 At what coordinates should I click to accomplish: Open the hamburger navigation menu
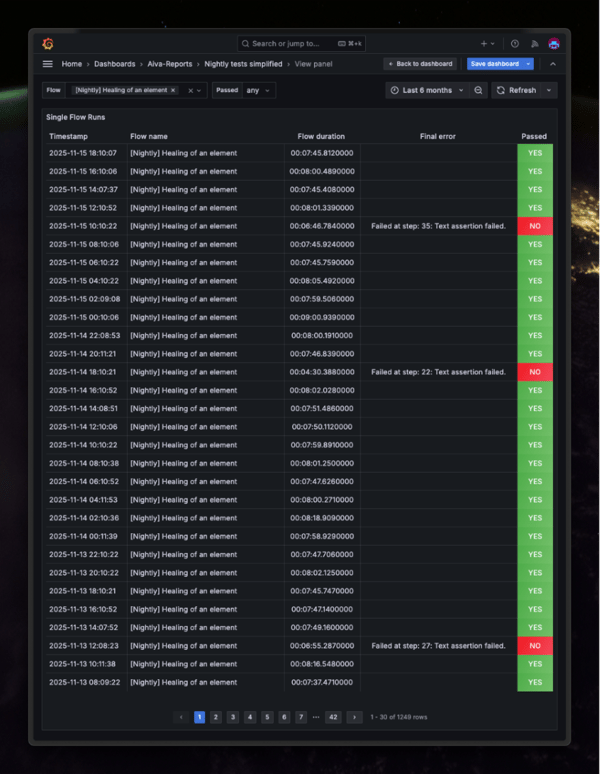(47, 64)
